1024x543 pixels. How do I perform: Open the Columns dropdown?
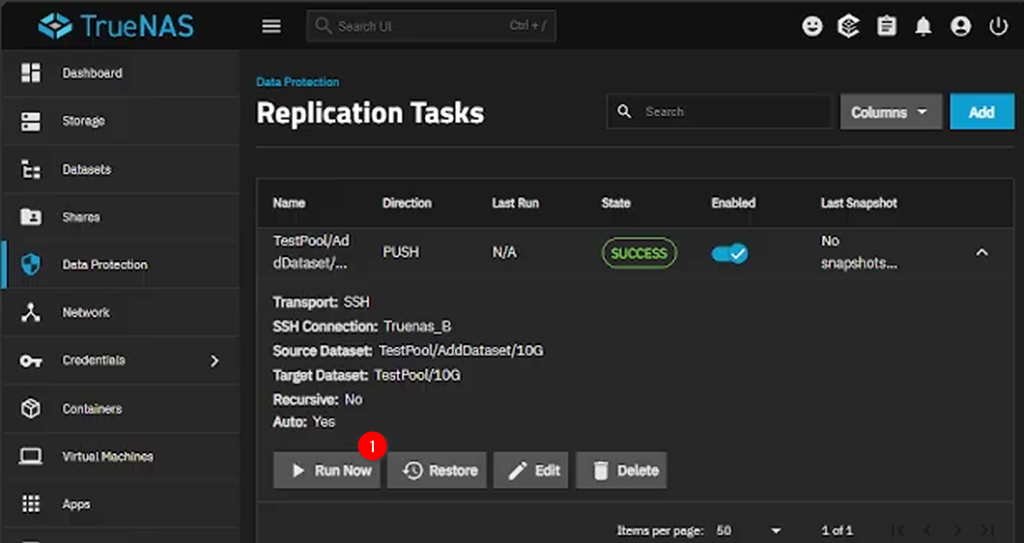tap(890, 113)
